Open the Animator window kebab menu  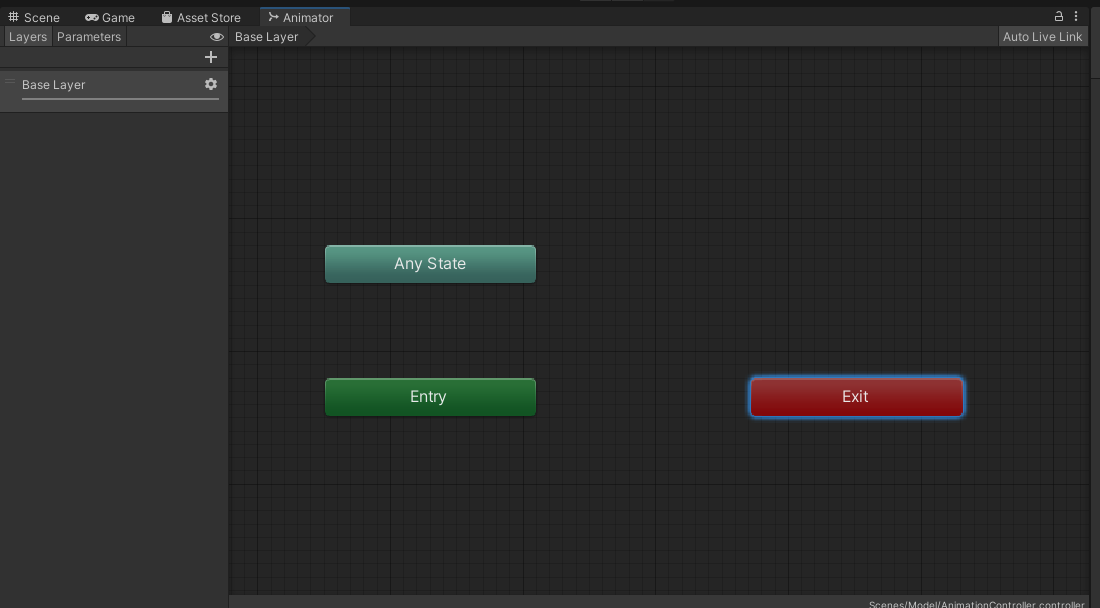point(1076,16)
